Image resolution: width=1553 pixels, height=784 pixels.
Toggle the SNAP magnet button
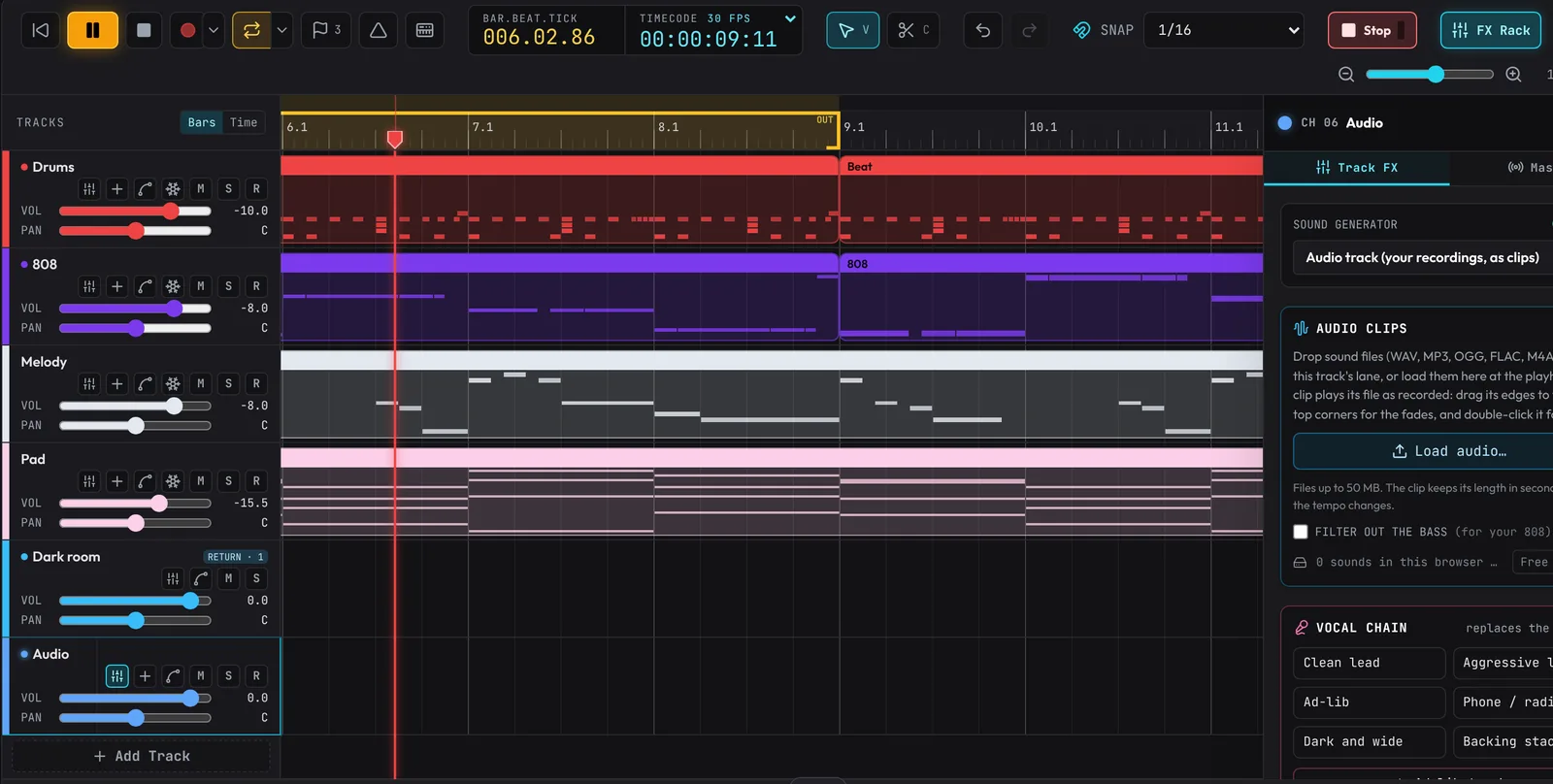click(1103, 30)
